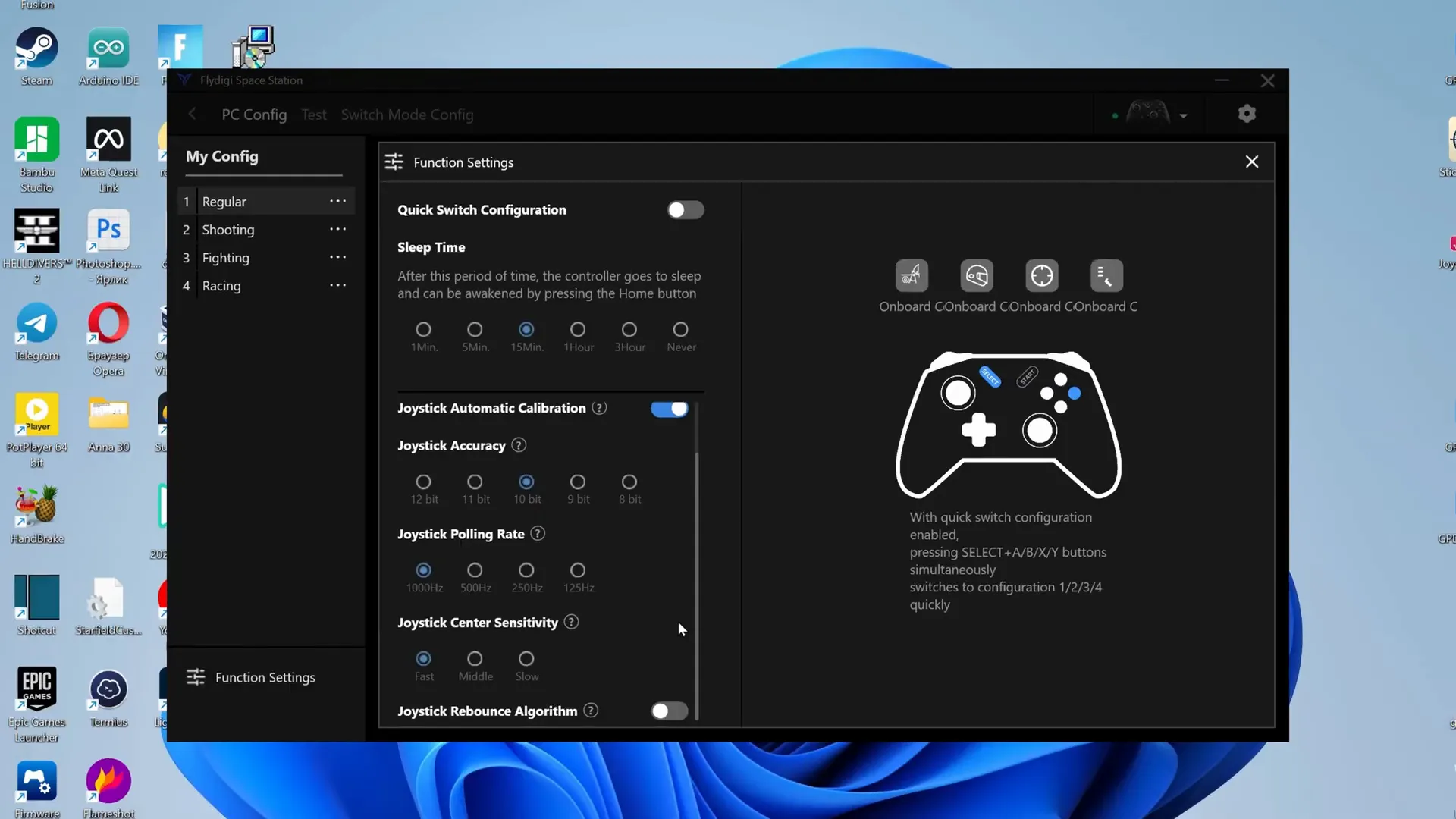Choose 9 bit joystick accuracy
Image resolution: width=1456 pixels, height=819 pixels.
pyautogui.click(x=578, y=482)
